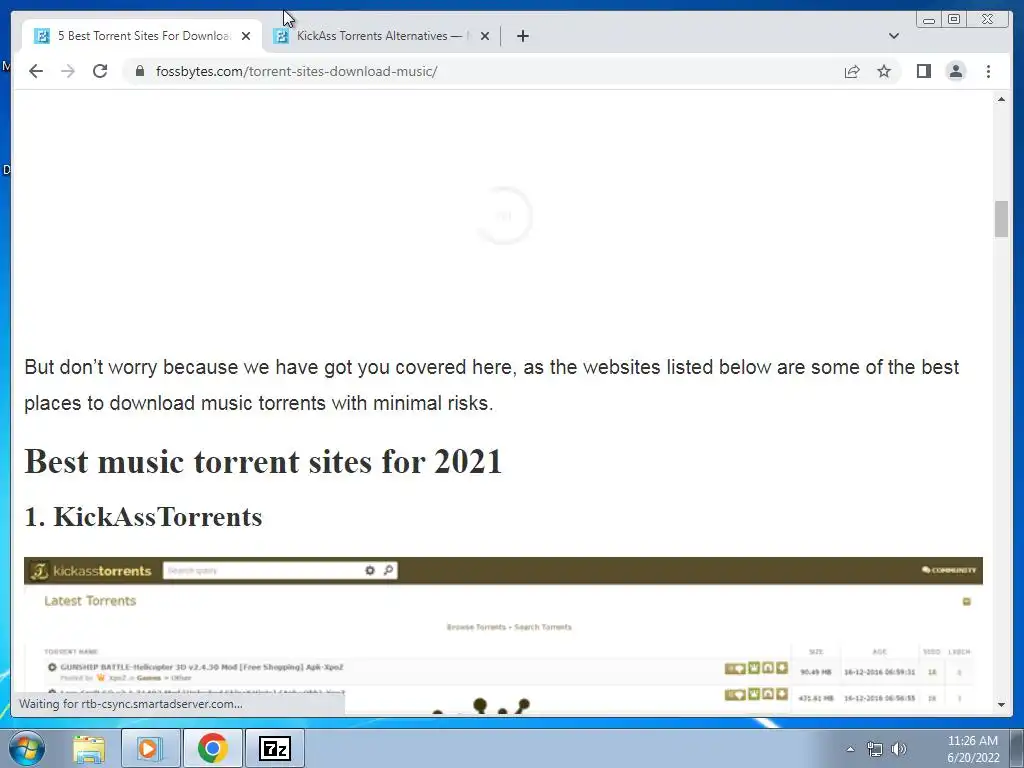1024x768 pixels.
Task: Click the scrollbar down arrow
Action: [1001, 705]
